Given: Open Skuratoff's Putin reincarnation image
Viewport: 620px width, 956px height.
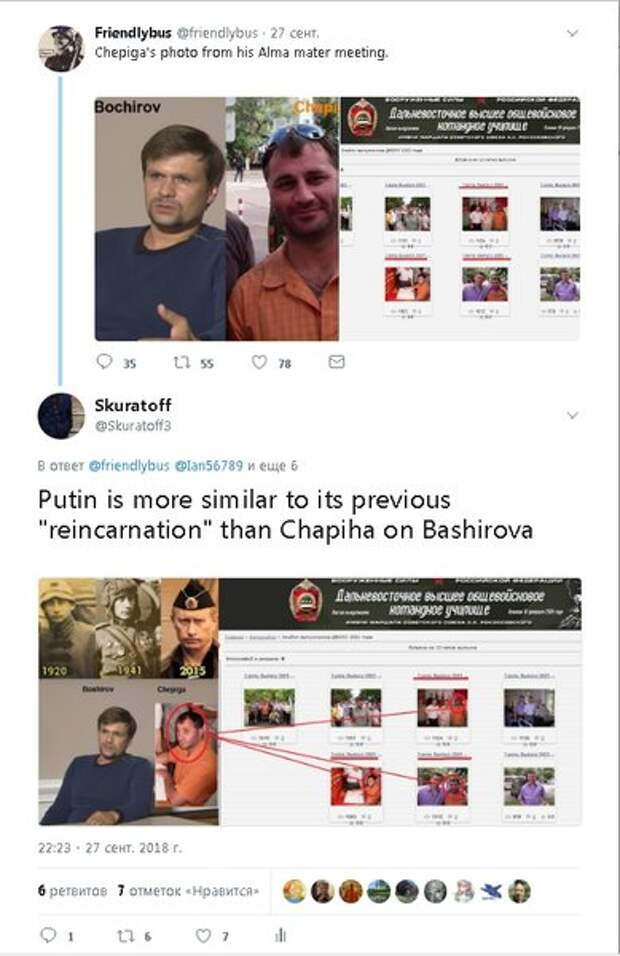Looking at the screenshot, I should pyautogui.click(x=310, y=702).
